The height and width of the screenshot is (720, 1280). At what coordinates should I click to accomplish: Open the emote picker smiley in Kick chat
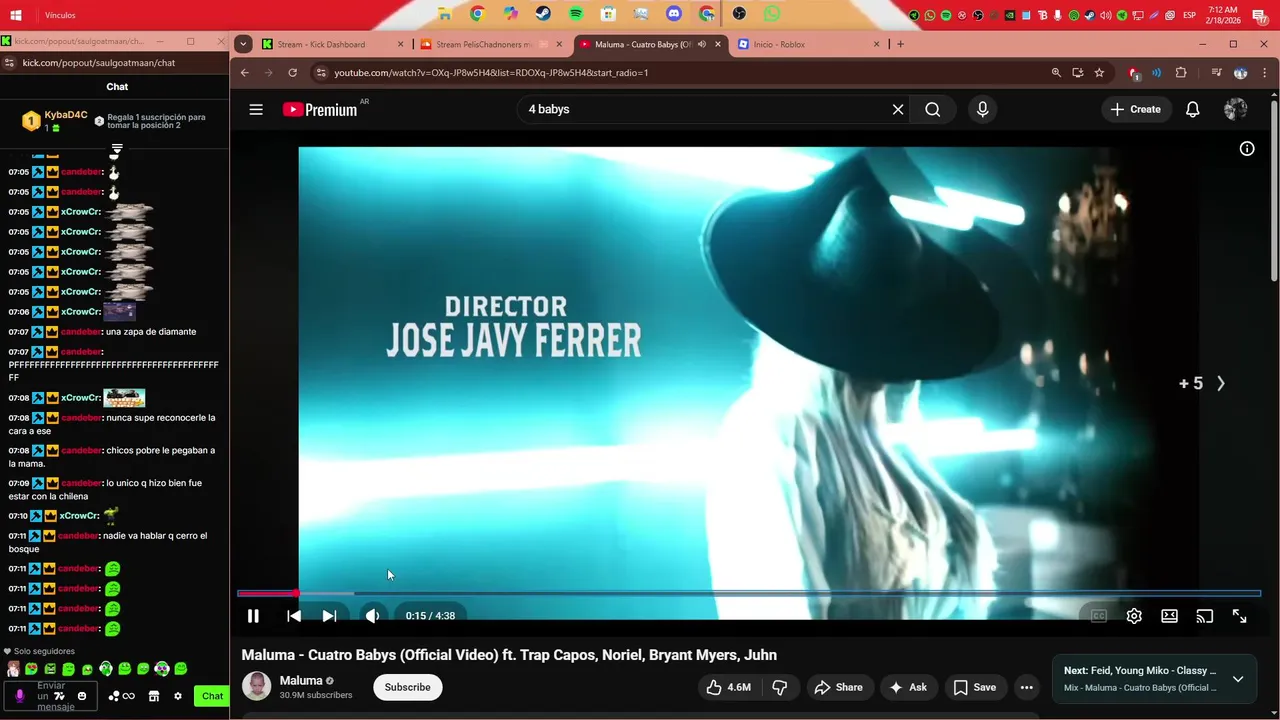point(82,696)
